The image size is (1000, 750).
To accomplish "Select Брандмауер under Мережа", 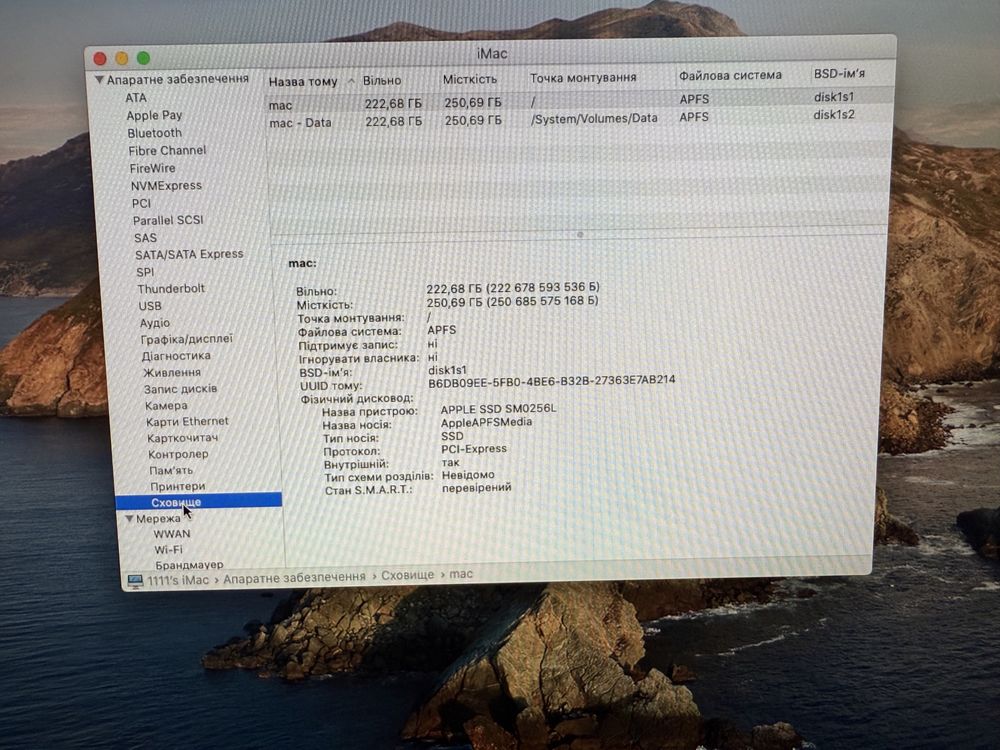I will coord(189,564).
